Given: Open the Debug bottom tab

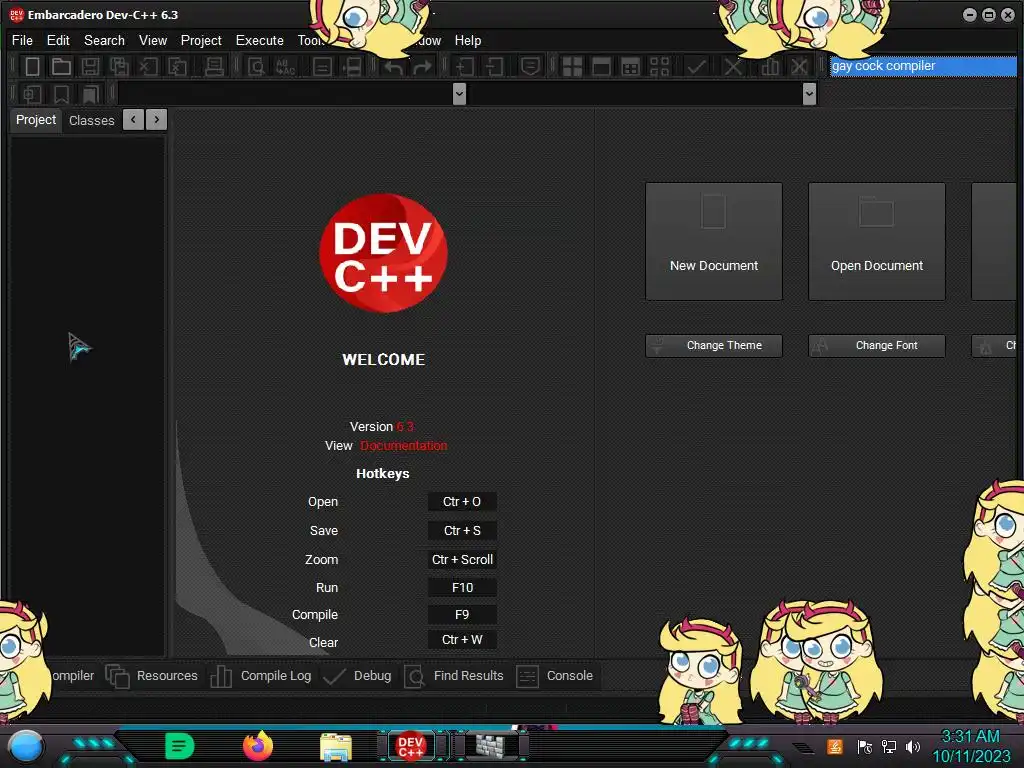Looking at the screenshot, I should pos(358,676).
